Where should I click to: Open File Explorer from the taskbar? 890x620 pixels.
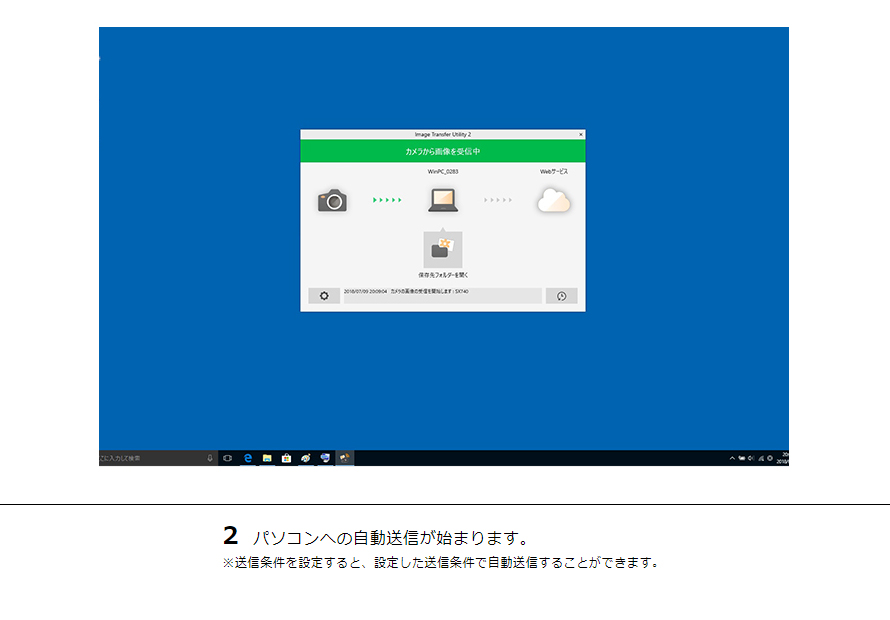(267, 458)
